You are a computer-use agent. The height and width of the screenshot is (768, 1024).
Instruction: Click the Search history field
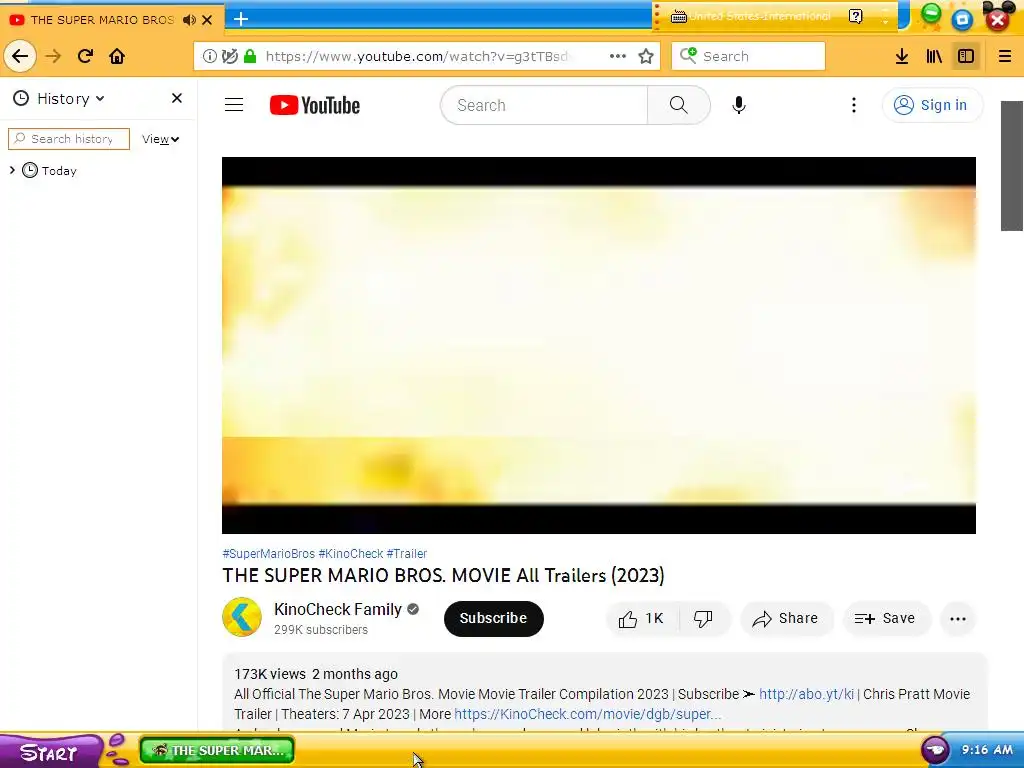[69, 139]
